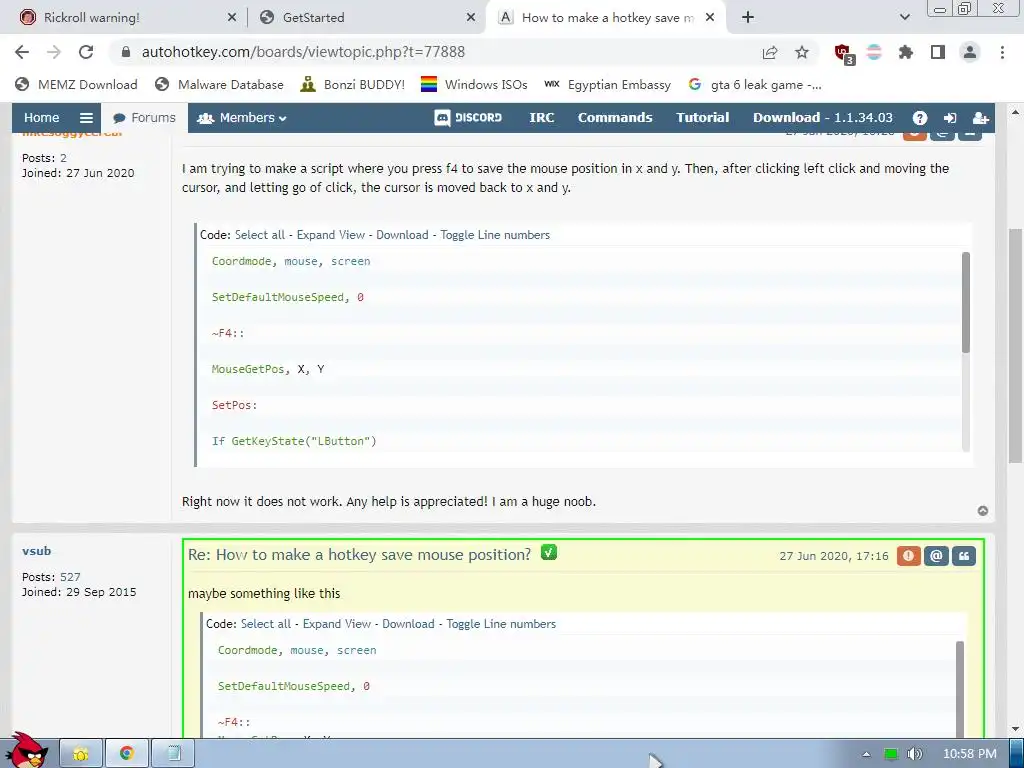Close the Rickroll warning! tab
This screenshot has width=1024, height=768.
click(x=231, y=18)
